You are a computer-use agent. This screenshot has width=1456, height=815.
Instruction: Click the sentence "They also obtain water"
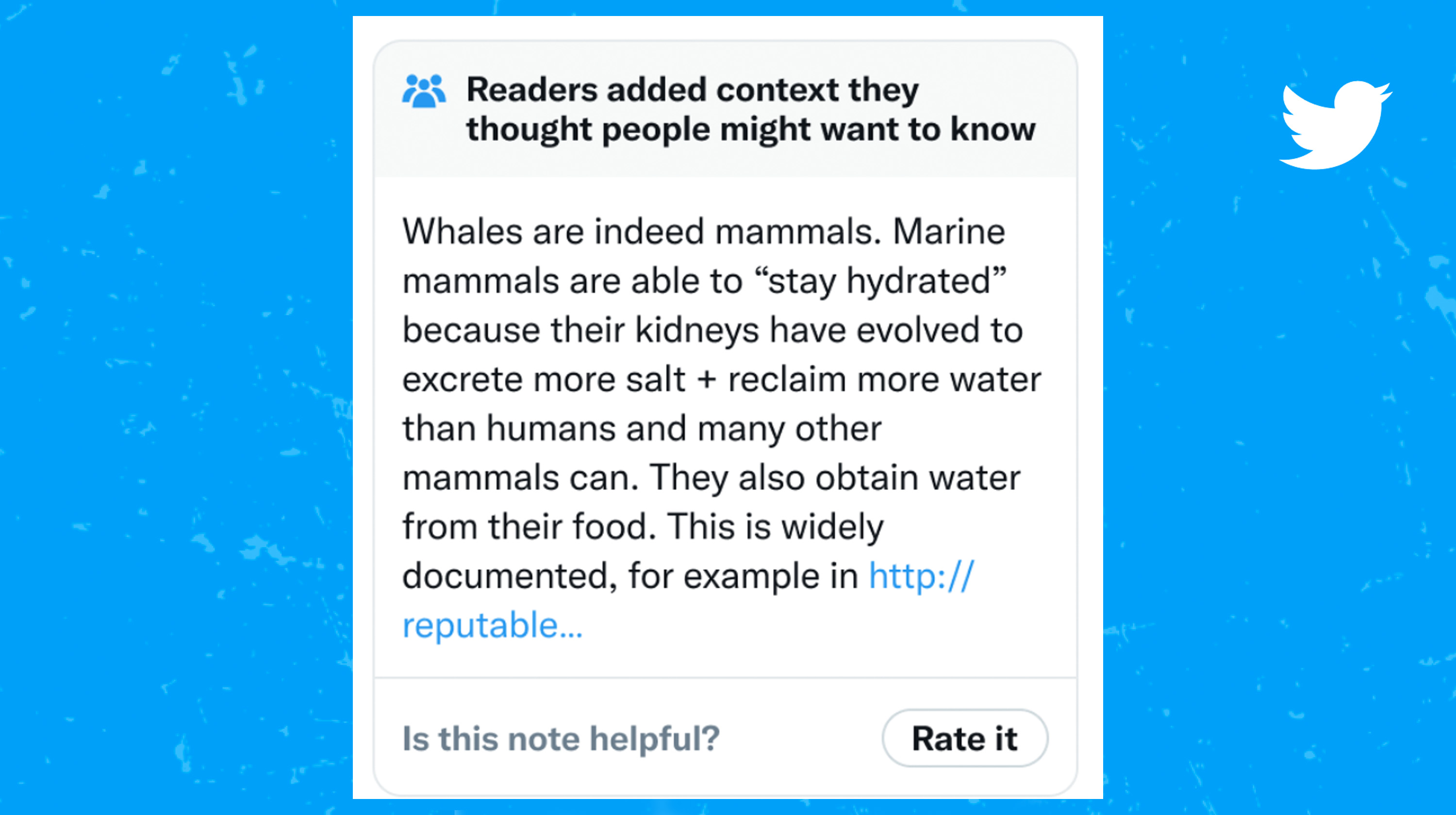[834, 478]
